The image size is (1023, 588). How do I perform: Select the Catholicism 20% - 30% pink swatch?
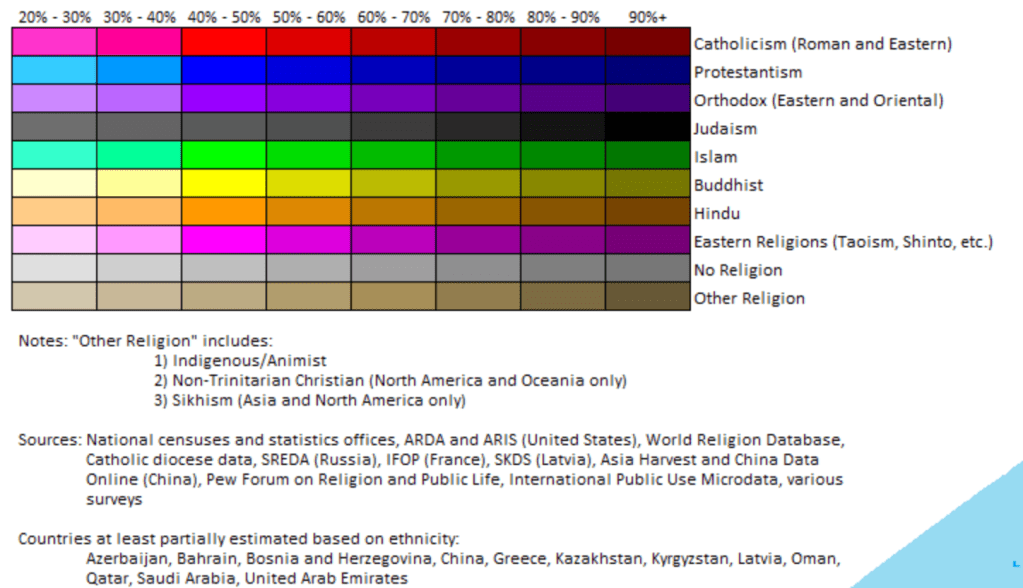[x=54, y=43]
